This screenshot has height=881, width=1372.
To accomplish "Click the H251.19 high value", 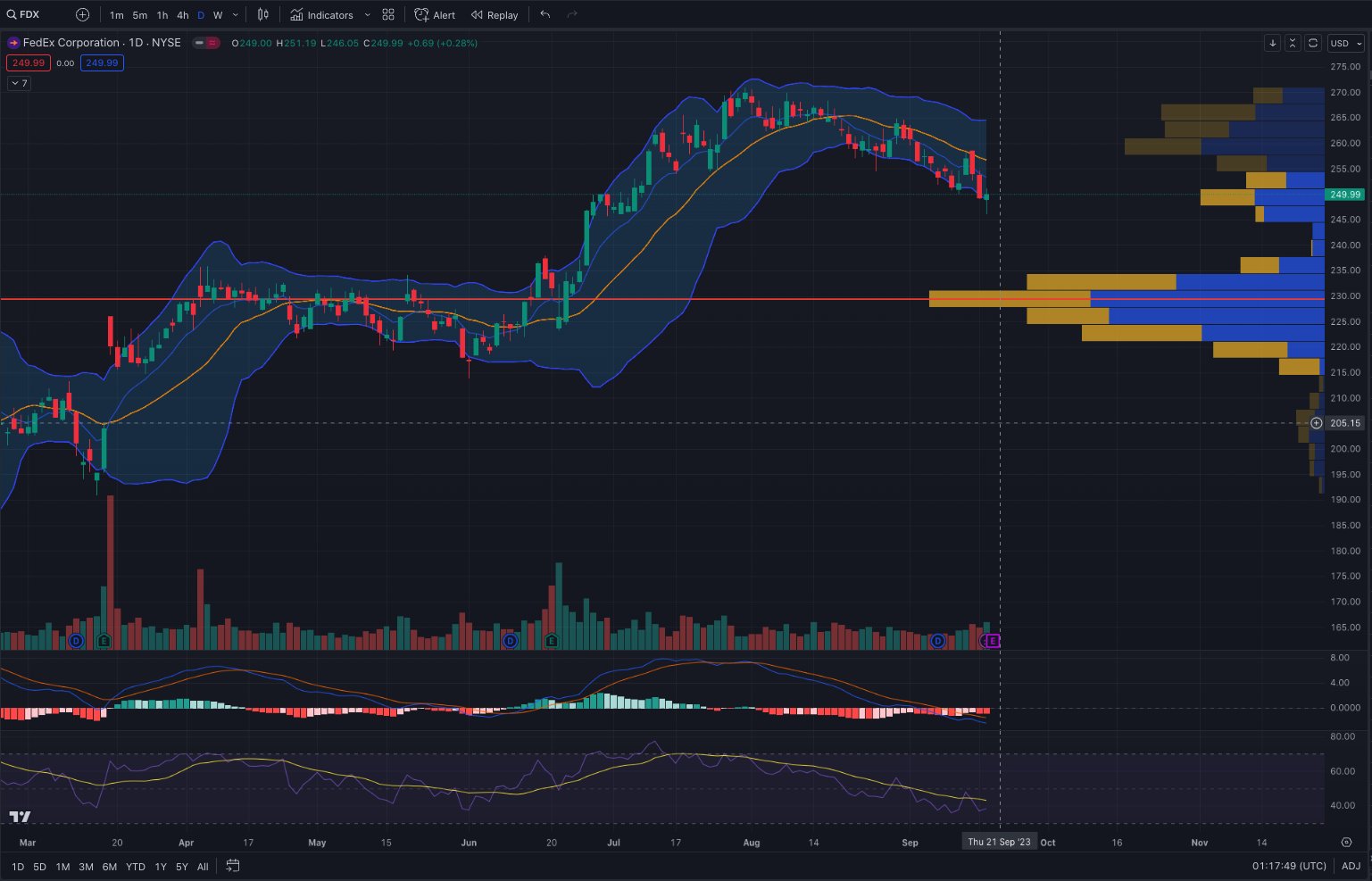I will point(296,43).
